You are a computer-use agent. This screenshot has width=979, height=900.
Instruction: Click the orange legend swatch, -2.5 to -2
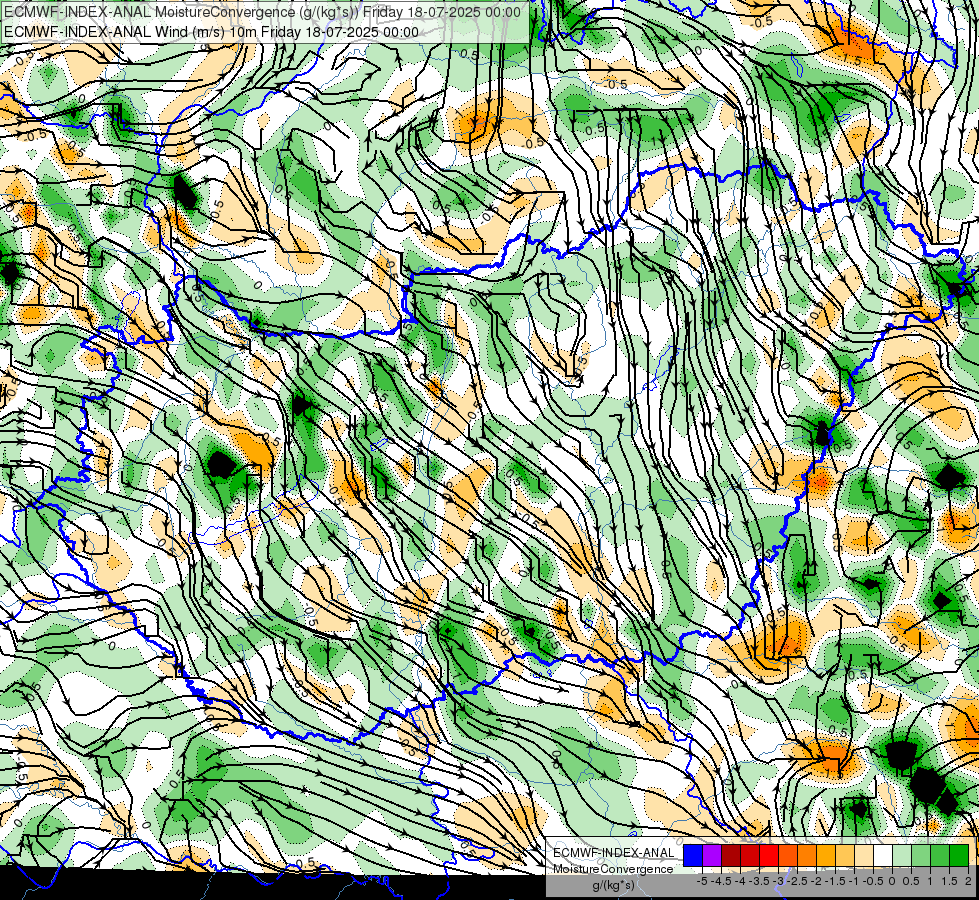[807, 855]
